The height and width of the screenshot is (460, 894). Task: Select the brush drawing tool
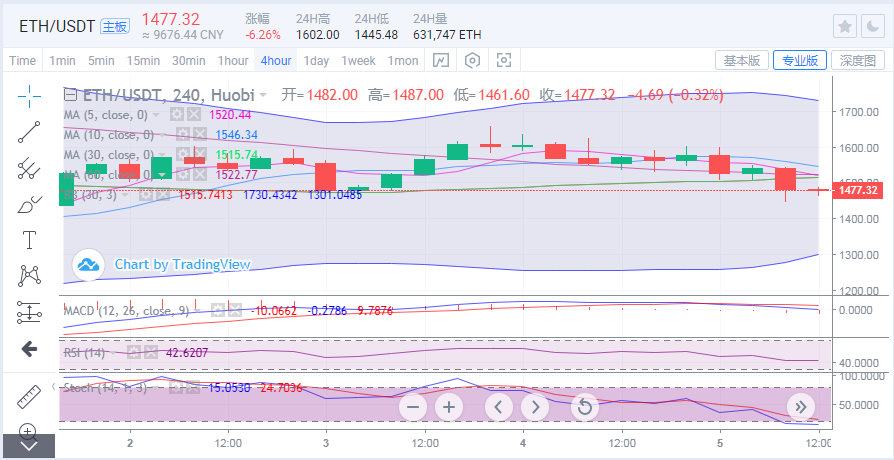29,205
